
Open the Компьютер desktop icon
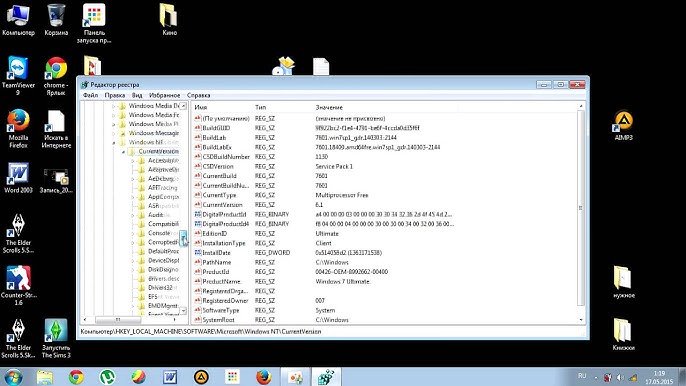(x=18, y=20)
